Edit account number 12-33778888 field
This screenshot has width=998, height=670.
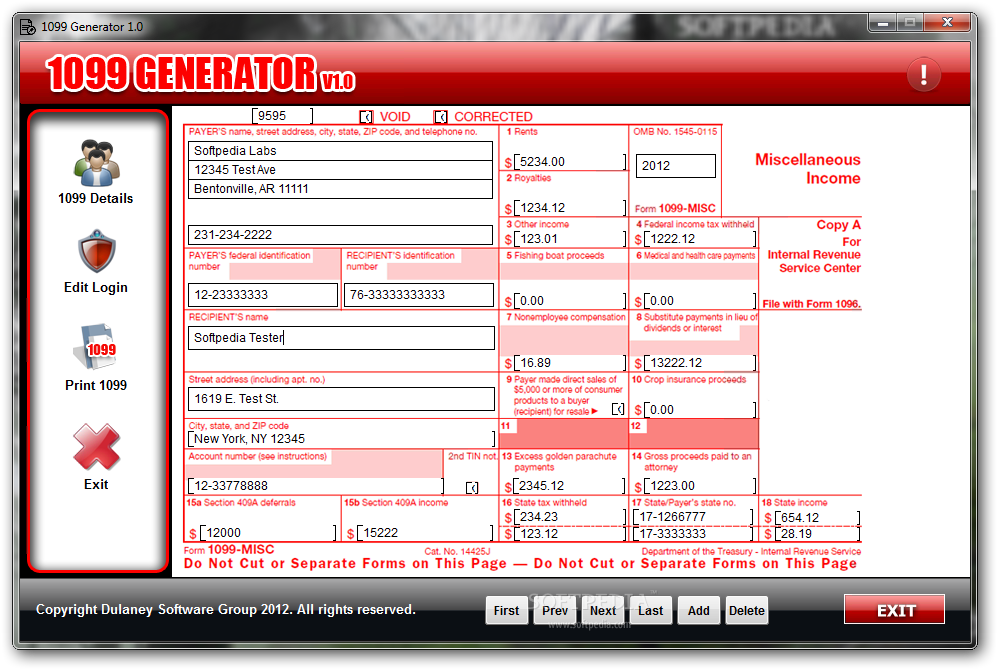(x=316, y=486)
